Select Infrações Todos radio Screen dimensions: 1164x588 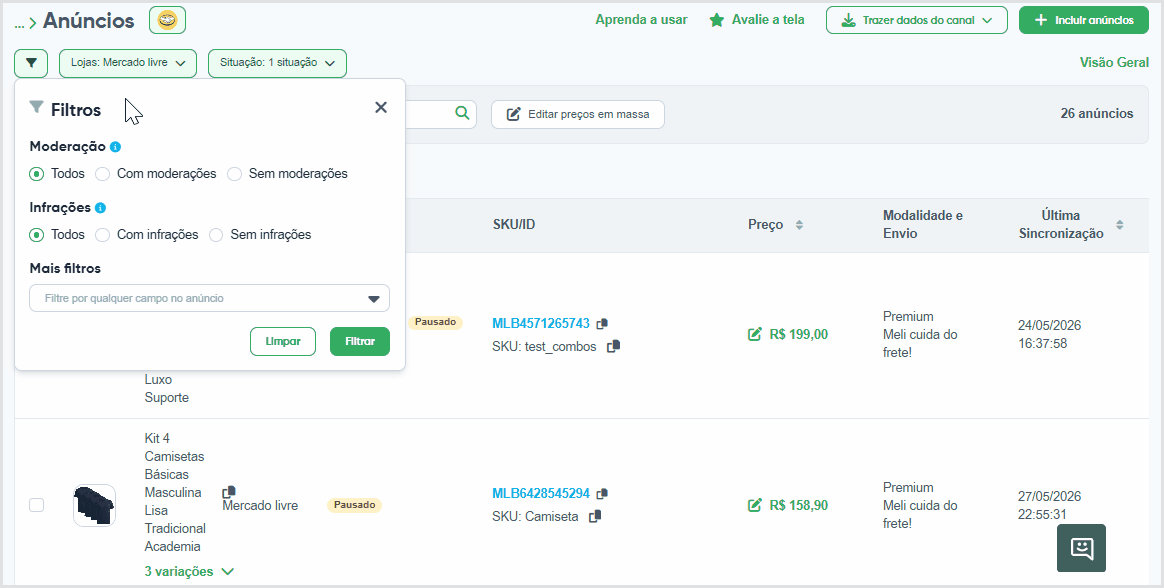point(36,235)
